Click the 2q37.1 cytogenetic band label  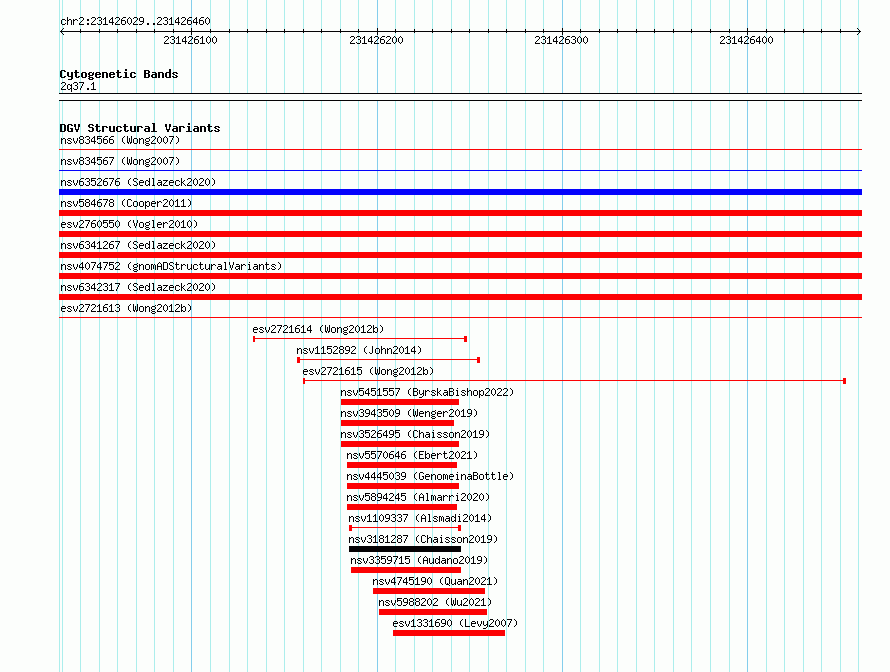coord(78,86)
